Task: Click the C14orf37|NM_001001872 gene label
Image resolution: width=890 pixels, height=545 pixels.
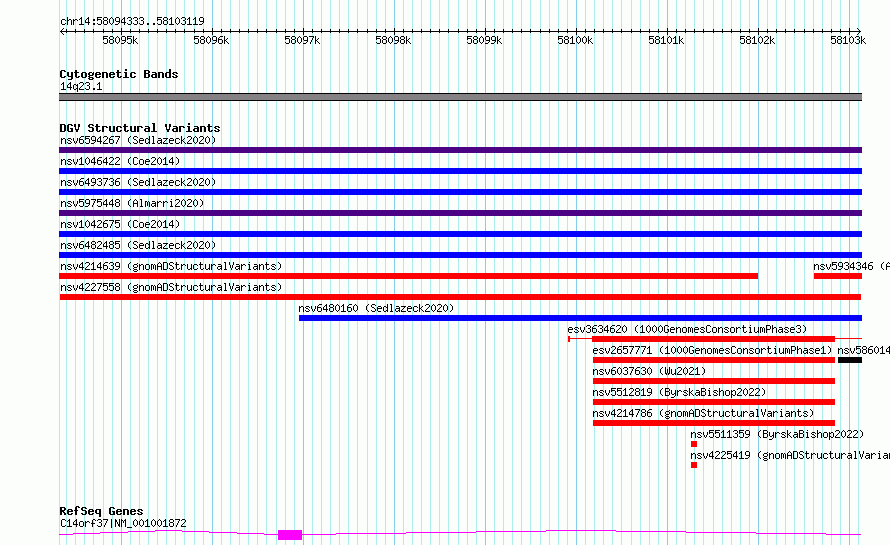Action: (123, 523)
